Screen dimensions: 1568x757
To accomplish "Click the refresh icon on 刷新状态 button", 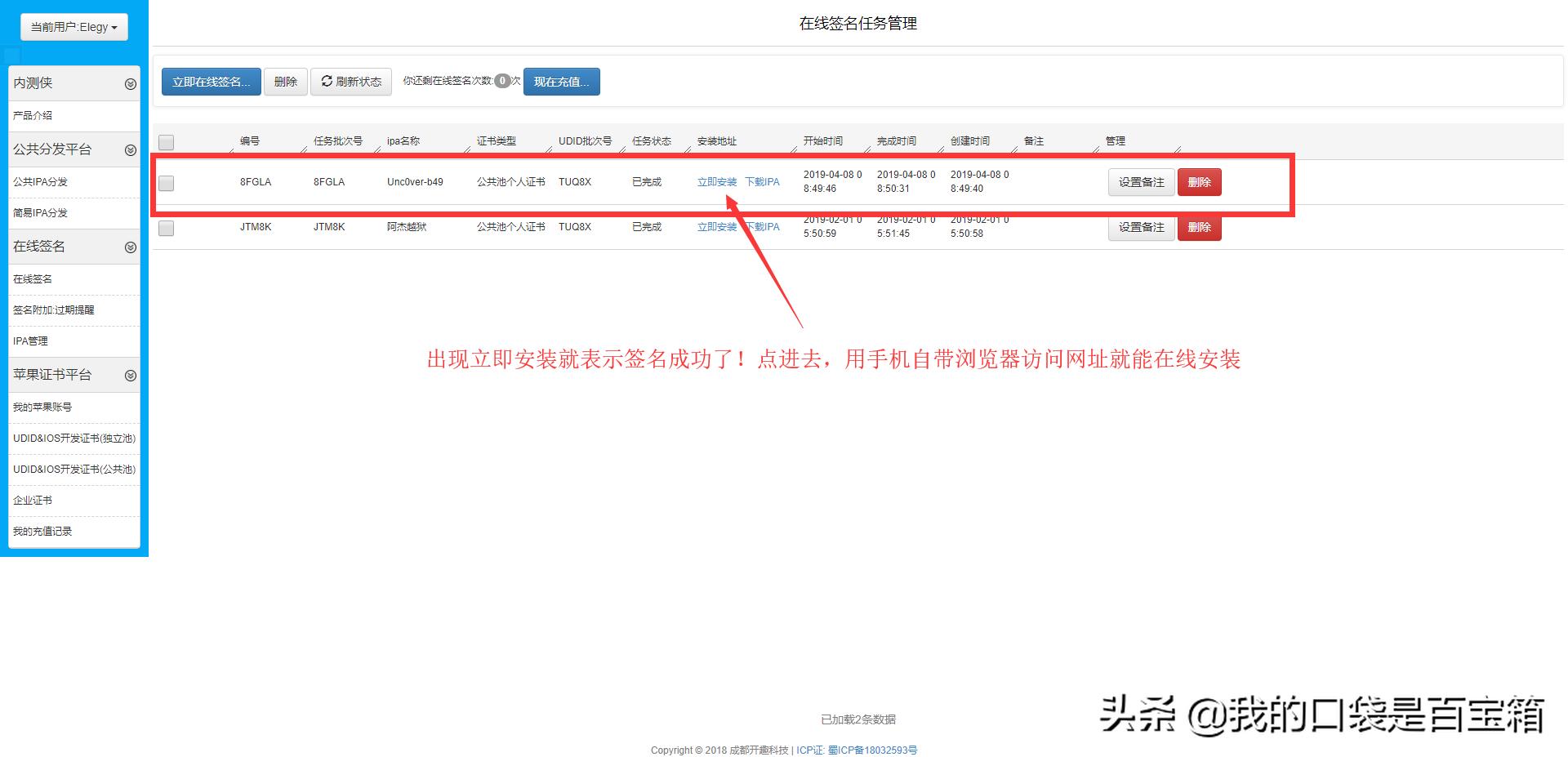I will (325, 81).
